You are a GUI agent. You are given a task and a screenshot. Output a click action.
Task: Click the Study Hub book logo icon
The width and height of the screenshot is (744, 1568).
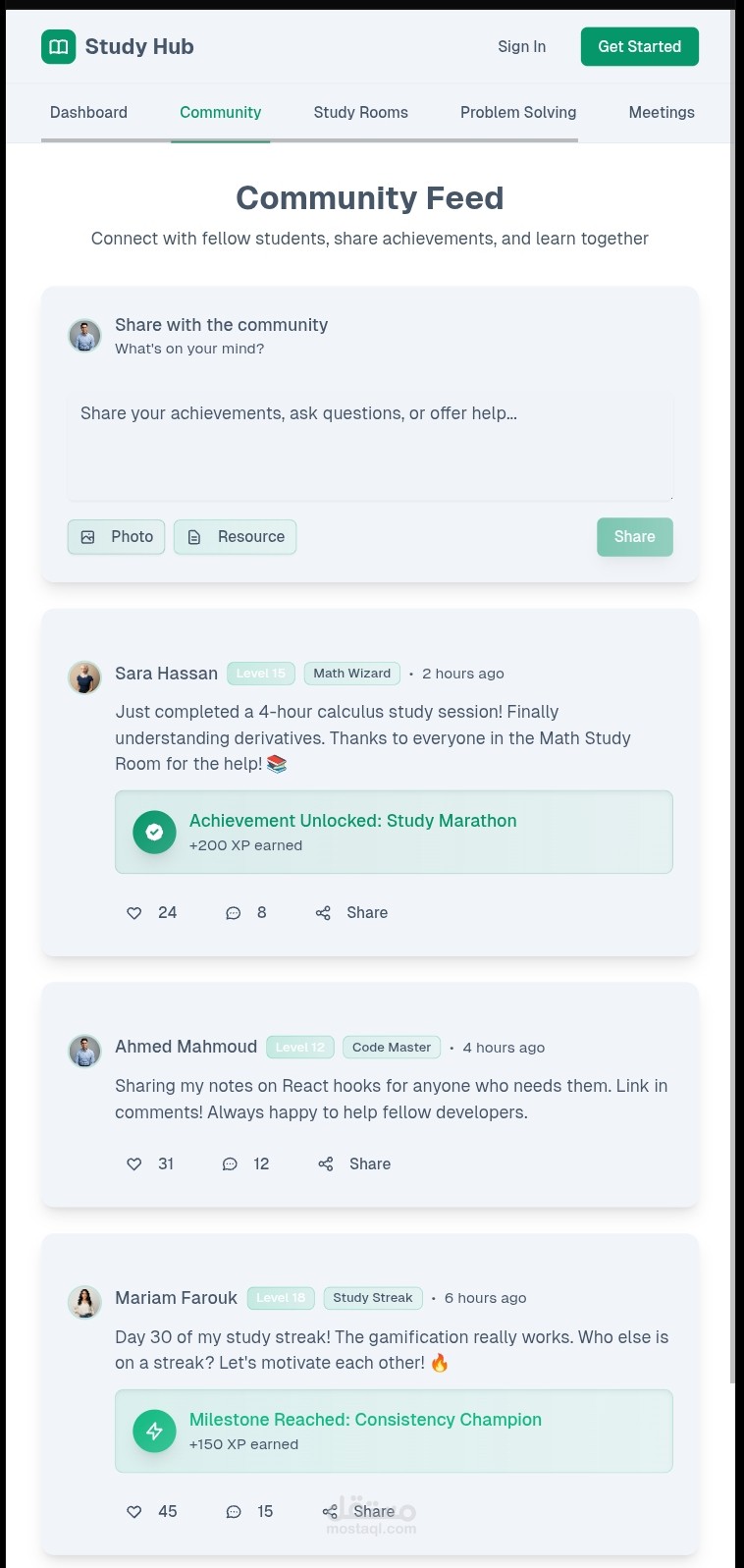(58, 46)
